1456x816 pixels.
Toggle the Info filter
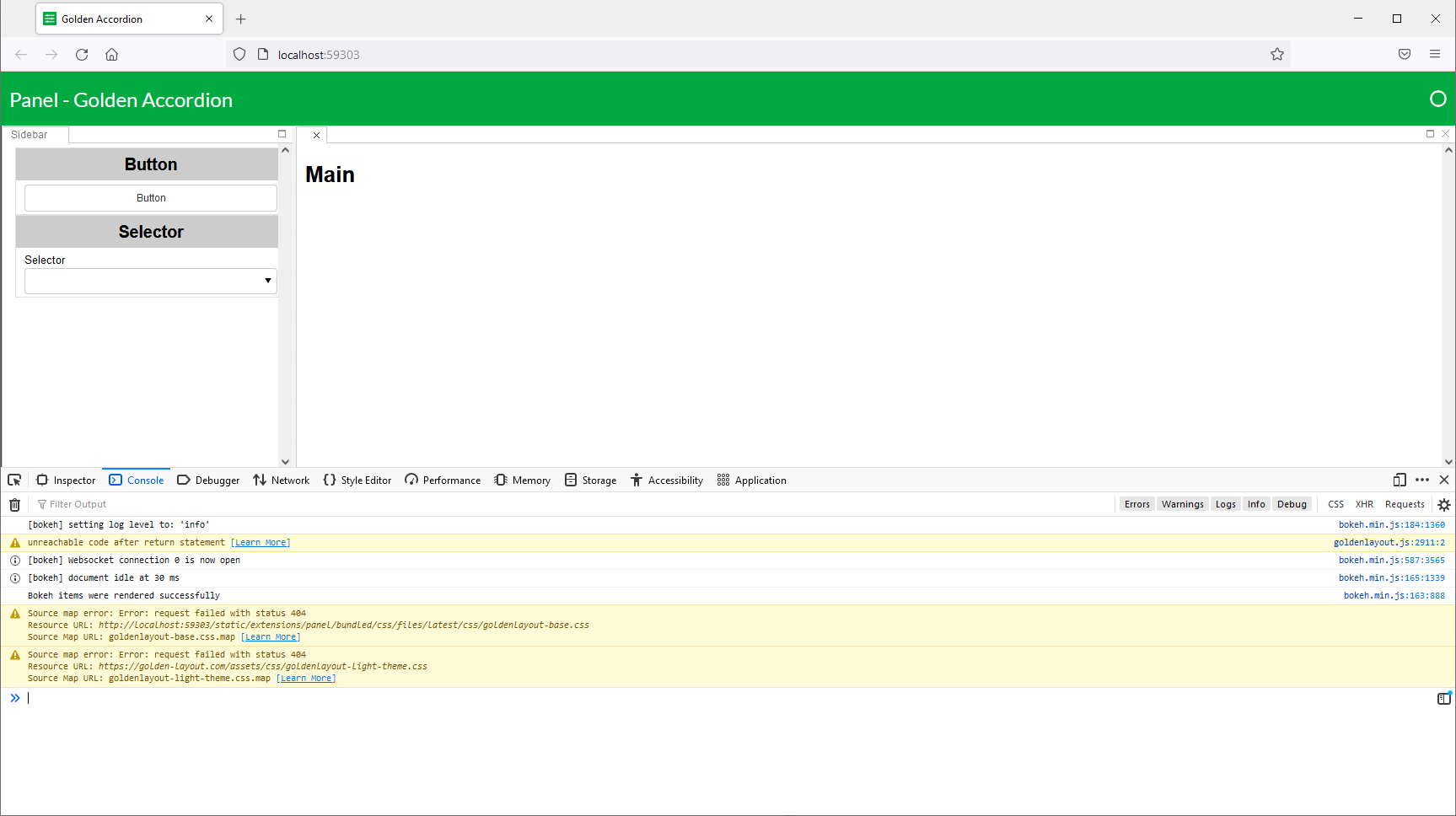point(1256,505)
